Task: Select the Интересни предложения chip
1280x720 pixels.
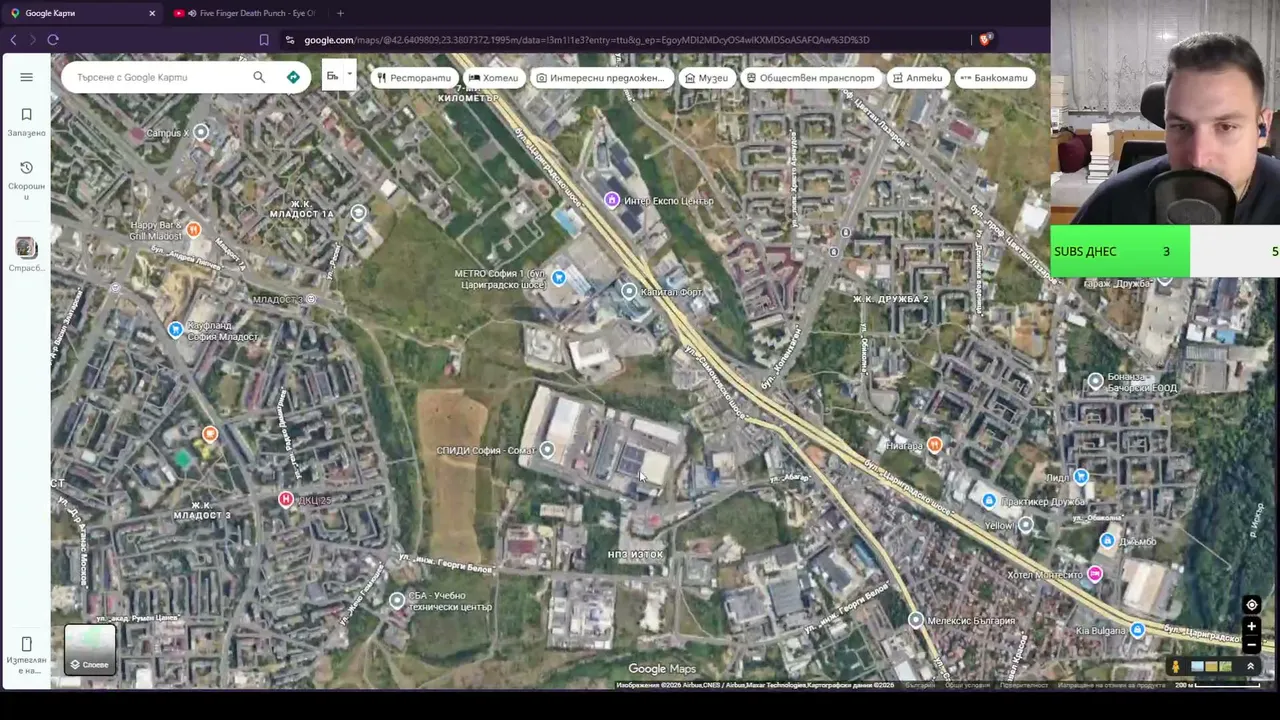Action: click(600, 78)
